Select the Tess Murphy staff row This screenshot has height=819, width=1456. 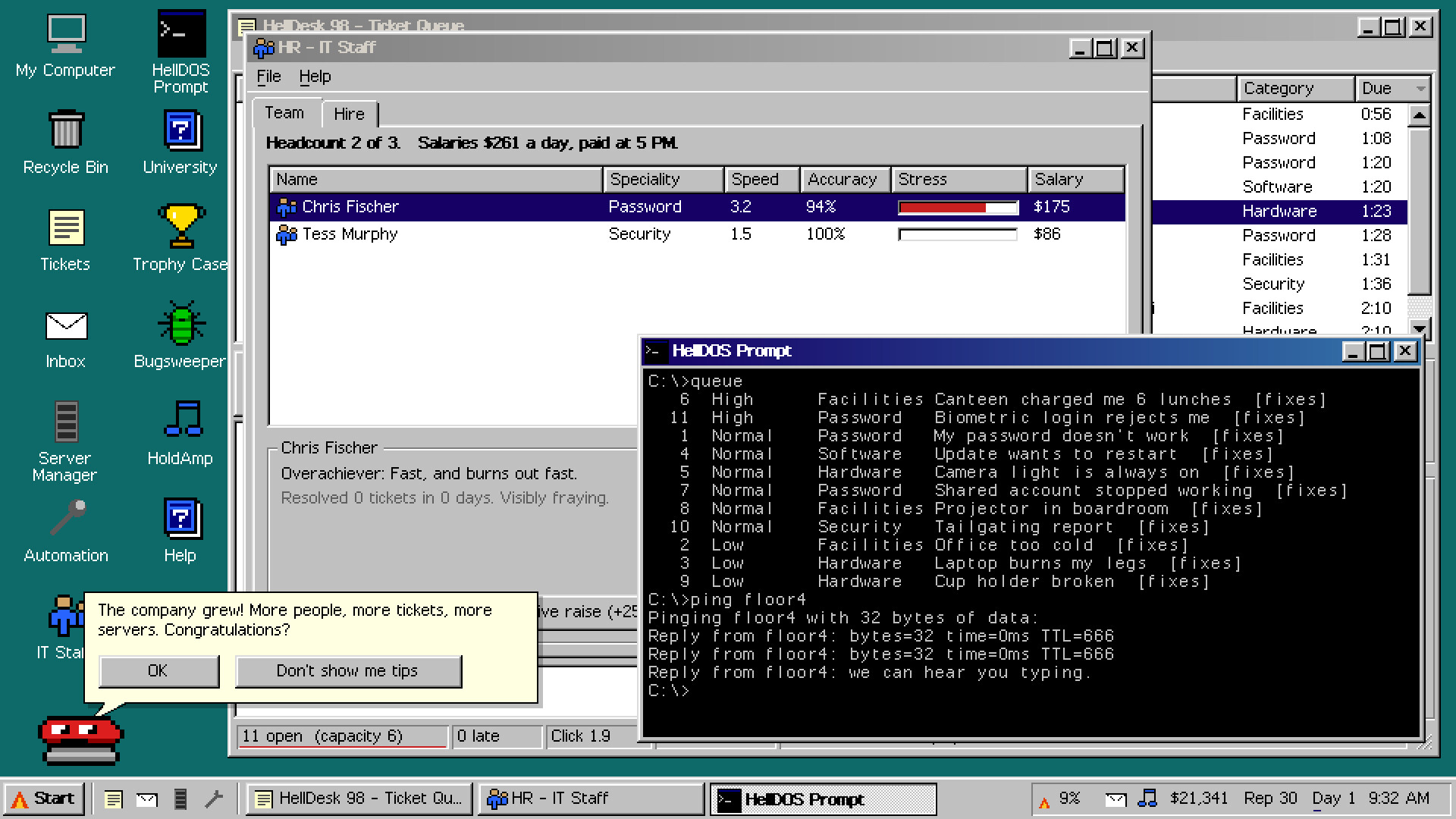(x=697, y=234)
